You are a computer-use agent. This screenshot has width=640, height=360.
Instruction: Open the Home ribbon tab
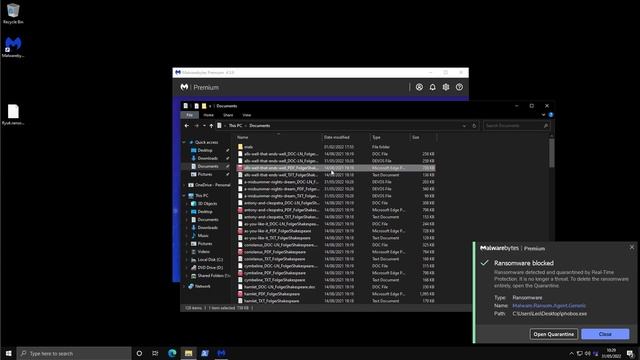[x=208, y=115]
